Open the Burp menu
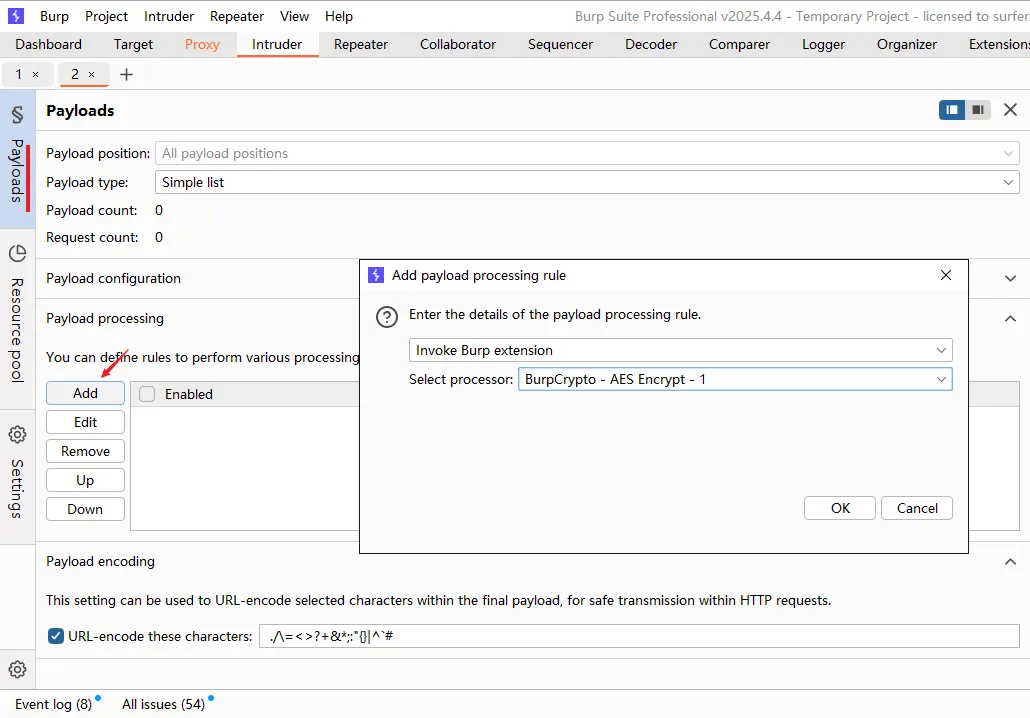The height and width of the screenshot is (718, 1030). 54,16
